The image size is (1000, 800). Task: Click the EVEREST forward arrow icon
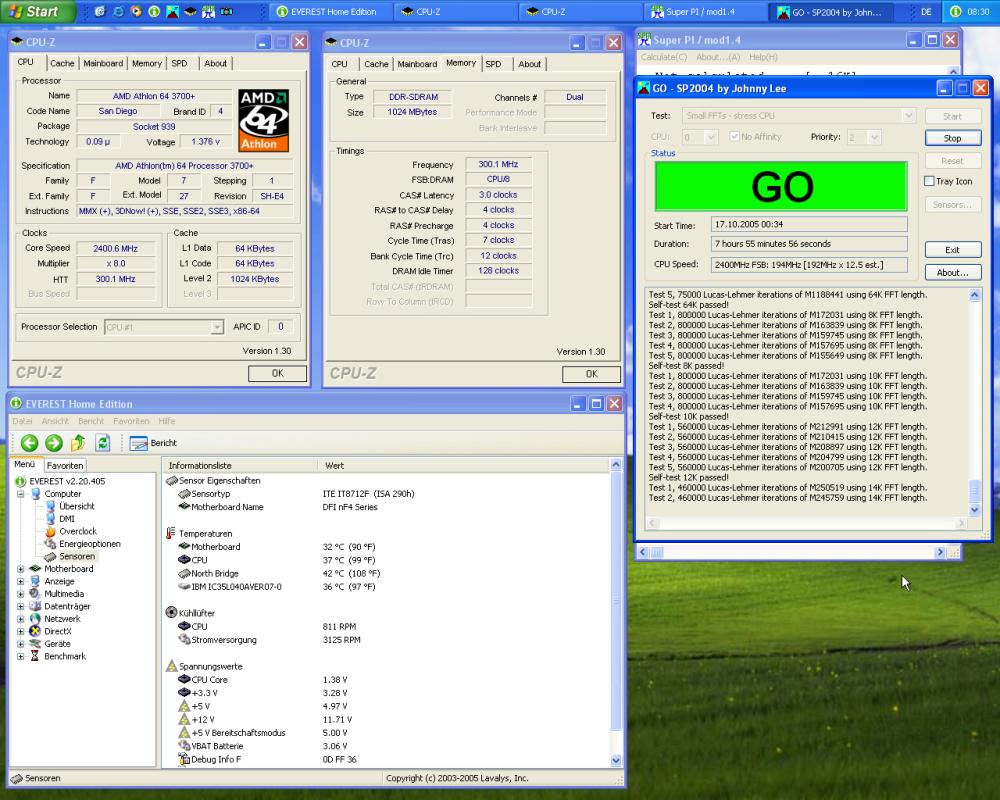[x=54, y=443]
